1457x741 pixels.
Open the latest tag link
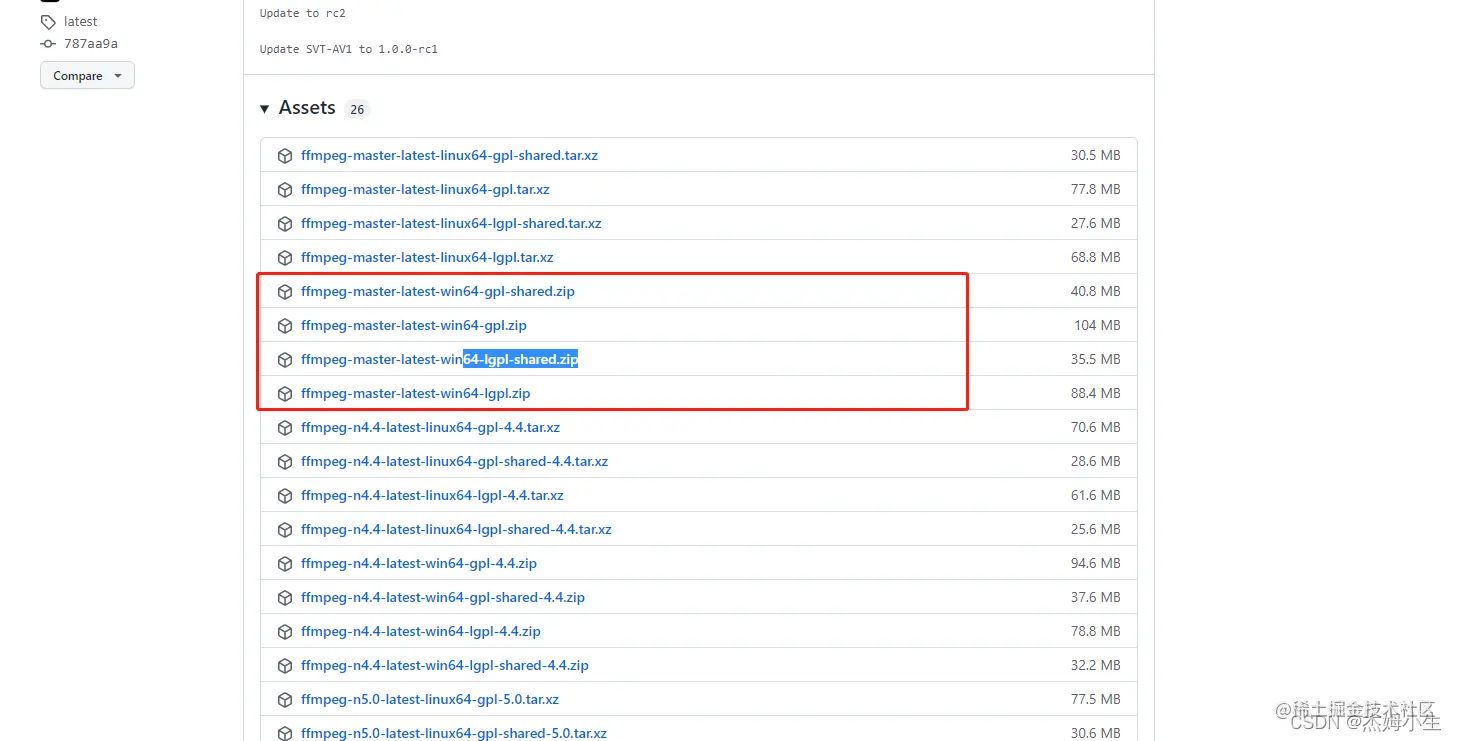pyautogui.click(x=81, y=21)
